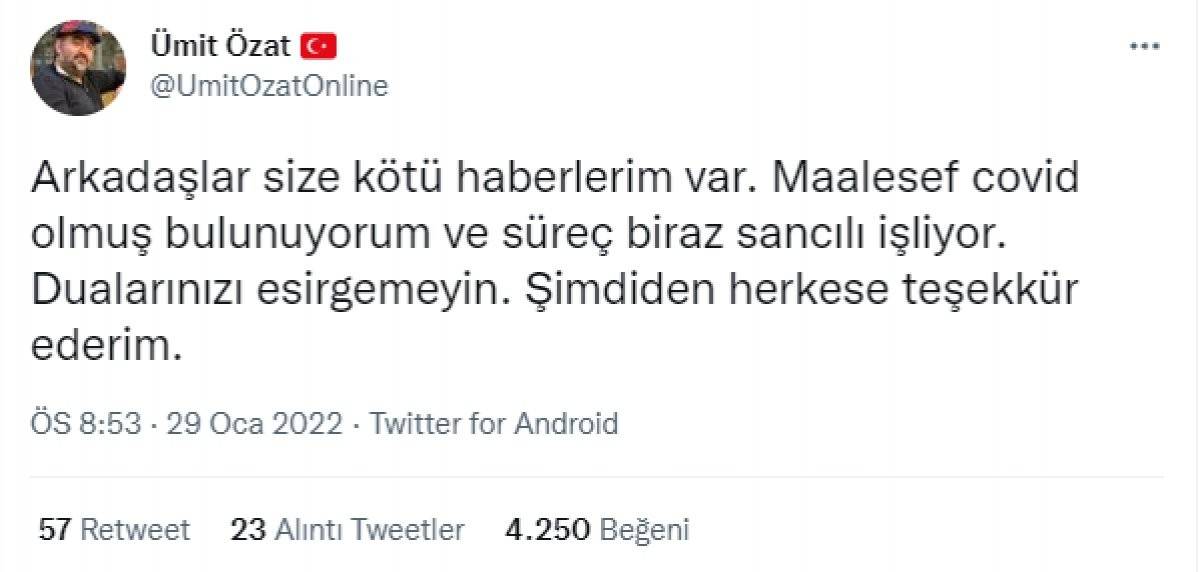Viewport: 1200px width, 572px height.
Task: View the 57 Retweet list
Action: (x=113, y=529)
